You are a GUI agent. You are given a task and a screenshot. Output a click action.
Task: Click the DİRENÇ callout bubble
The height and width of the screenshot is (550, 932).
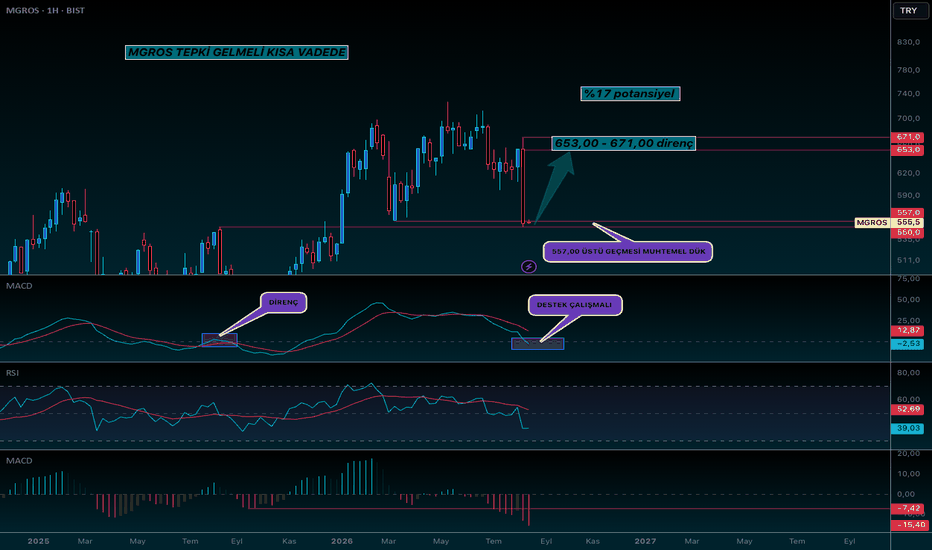tap(284, 302)
